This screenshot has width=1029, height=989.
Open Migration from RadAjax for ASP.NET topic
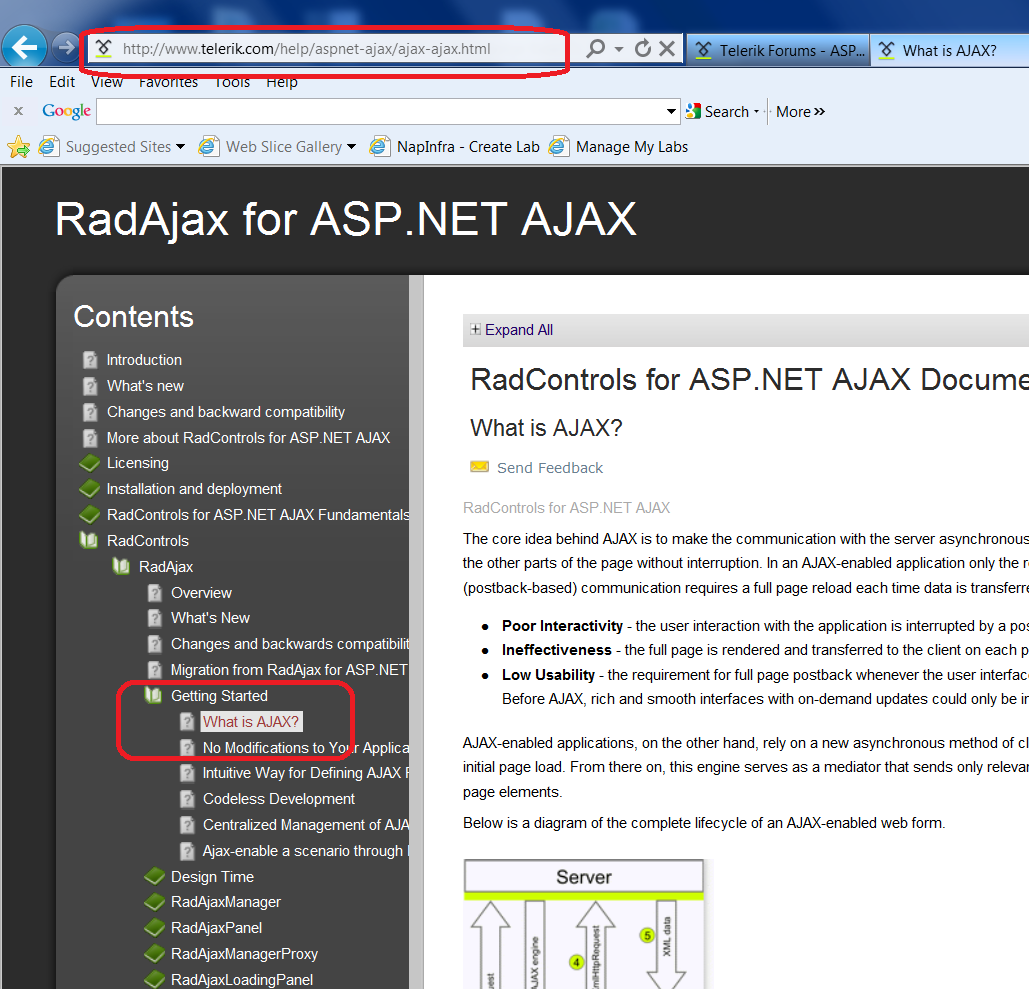tap(289, 670)
